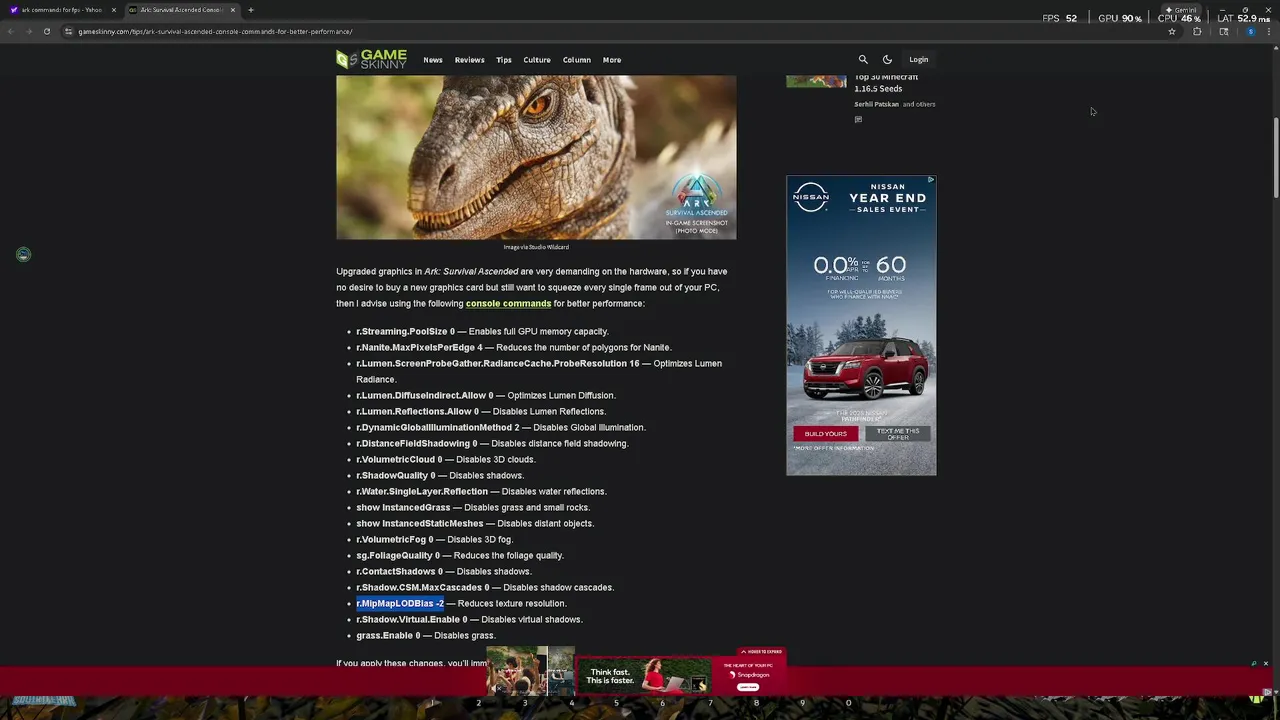Screen dimensions: 1280x720
Task: Click the console commands link
Action: click(x=508, y=303)
